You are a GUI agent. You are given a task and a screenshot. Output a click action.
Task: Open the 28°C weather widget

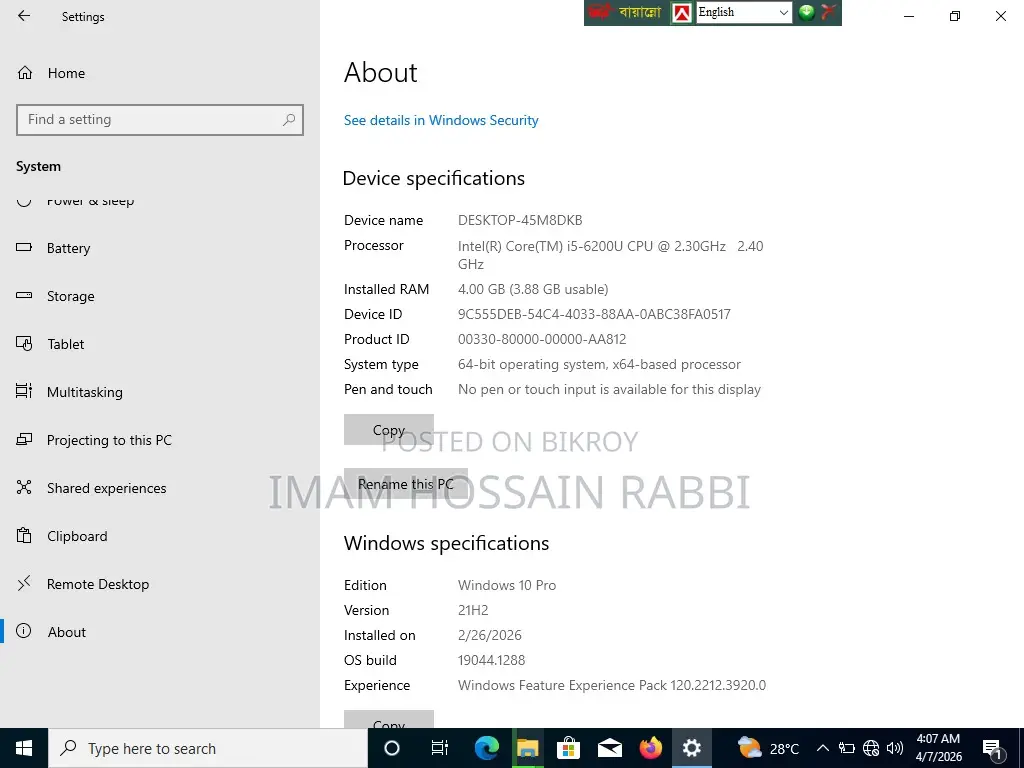pyautogui.click(x=768, y=748)
